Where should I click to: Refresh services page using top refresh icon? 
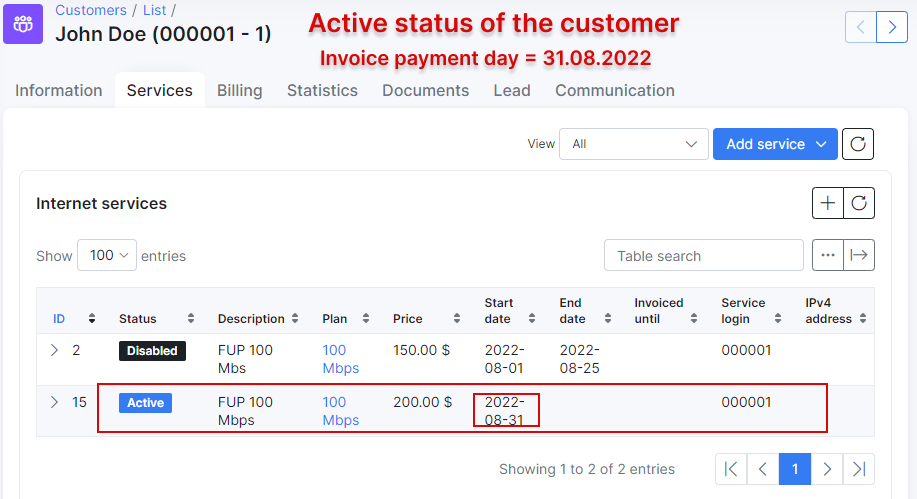tap(858, 144)
